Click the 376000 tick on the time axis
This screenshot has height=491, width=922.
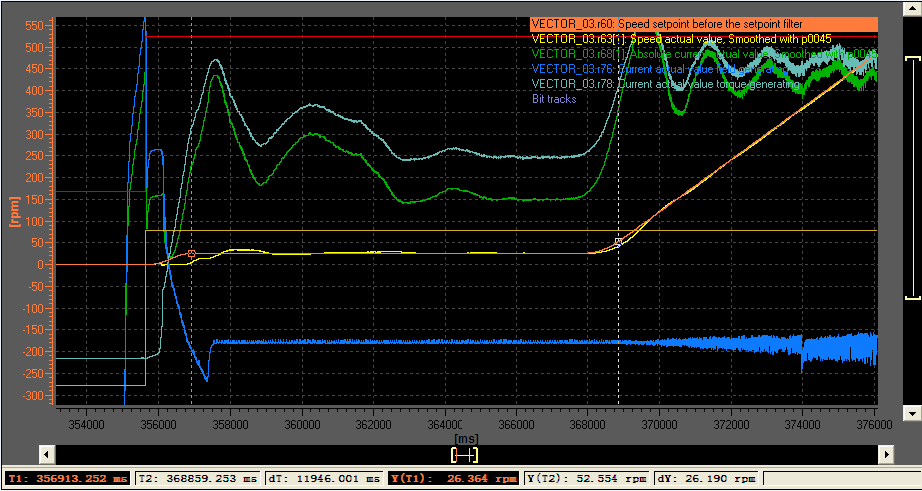[873, 425]
